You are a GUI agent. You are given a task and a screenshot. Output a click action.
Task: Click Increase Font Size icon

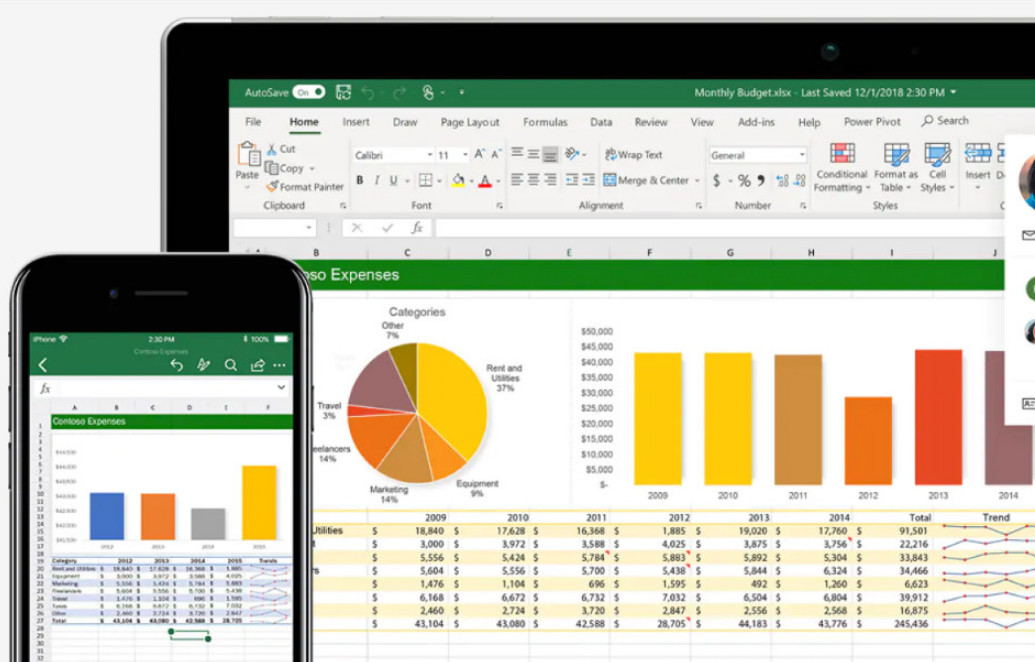tap(480, 154)
